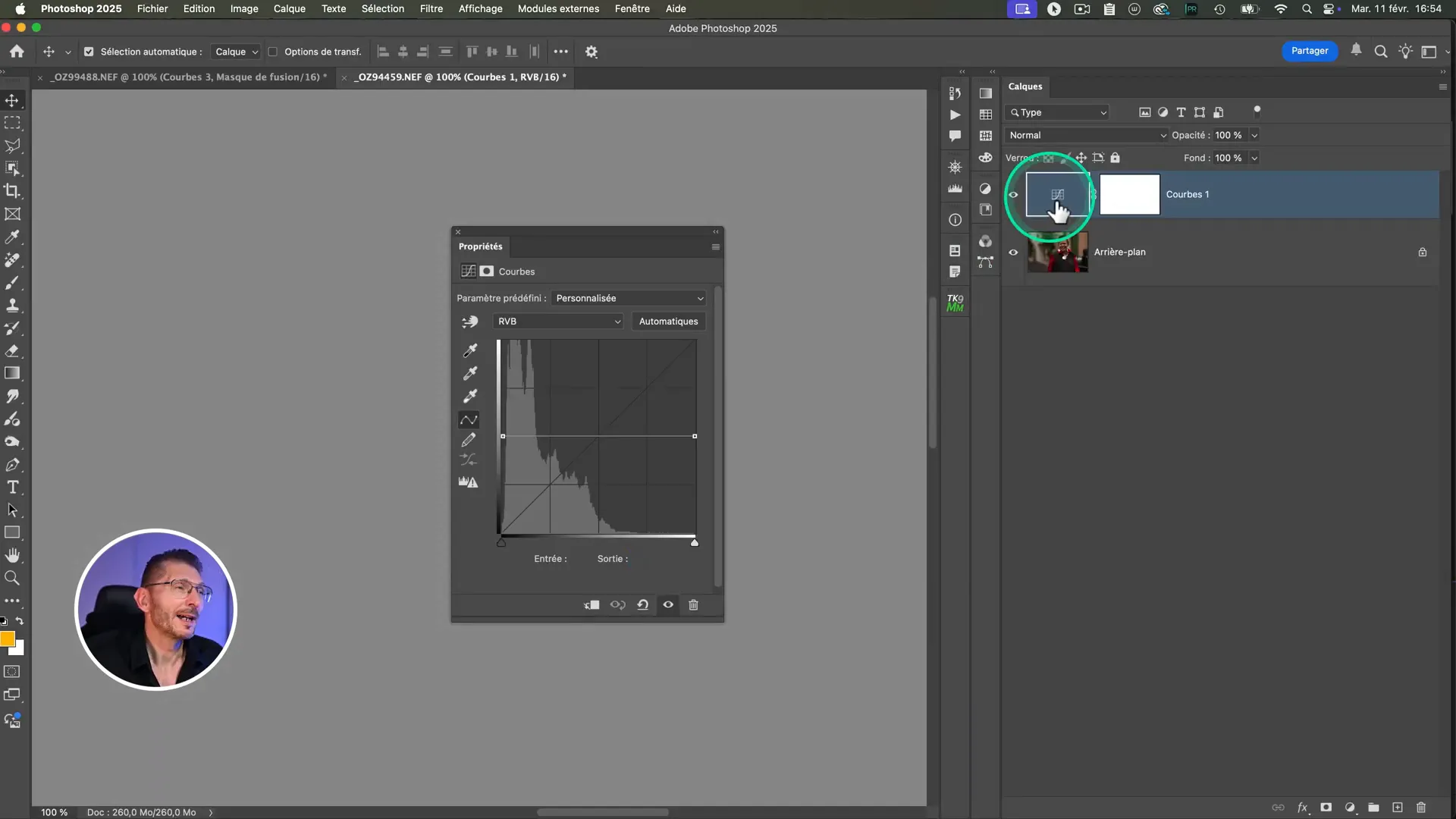
Task: Select the Pen tool
Action: pos(12,464)
